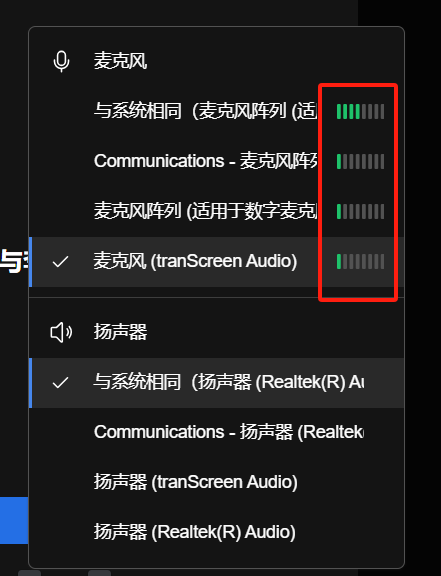Viewport: 441px width, 576px height.
Task: Choose Communications - 麦克风阵列 as microphone
Action: [216, 161]
